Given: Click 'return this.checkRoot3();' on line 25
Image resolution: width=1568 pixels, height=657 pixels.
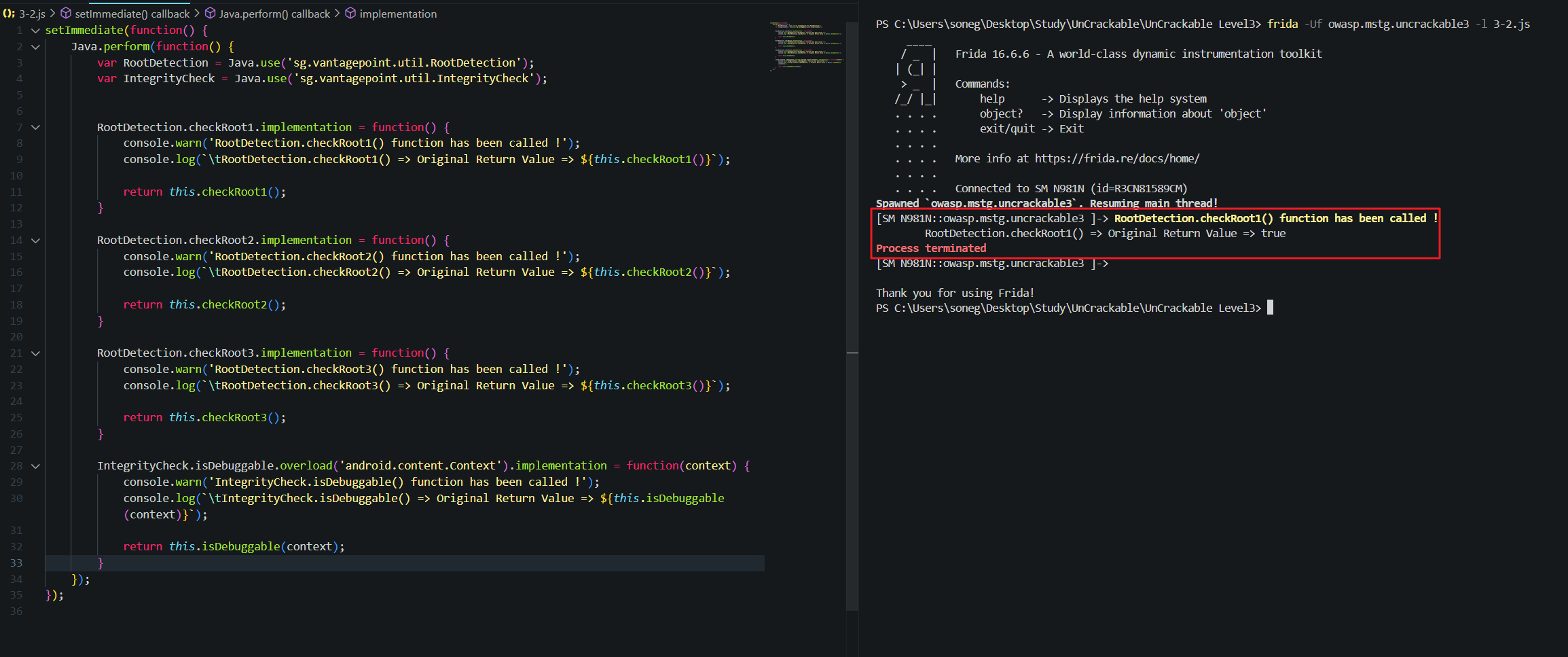Looking at the screenshot, I should (x=204, y=418).
